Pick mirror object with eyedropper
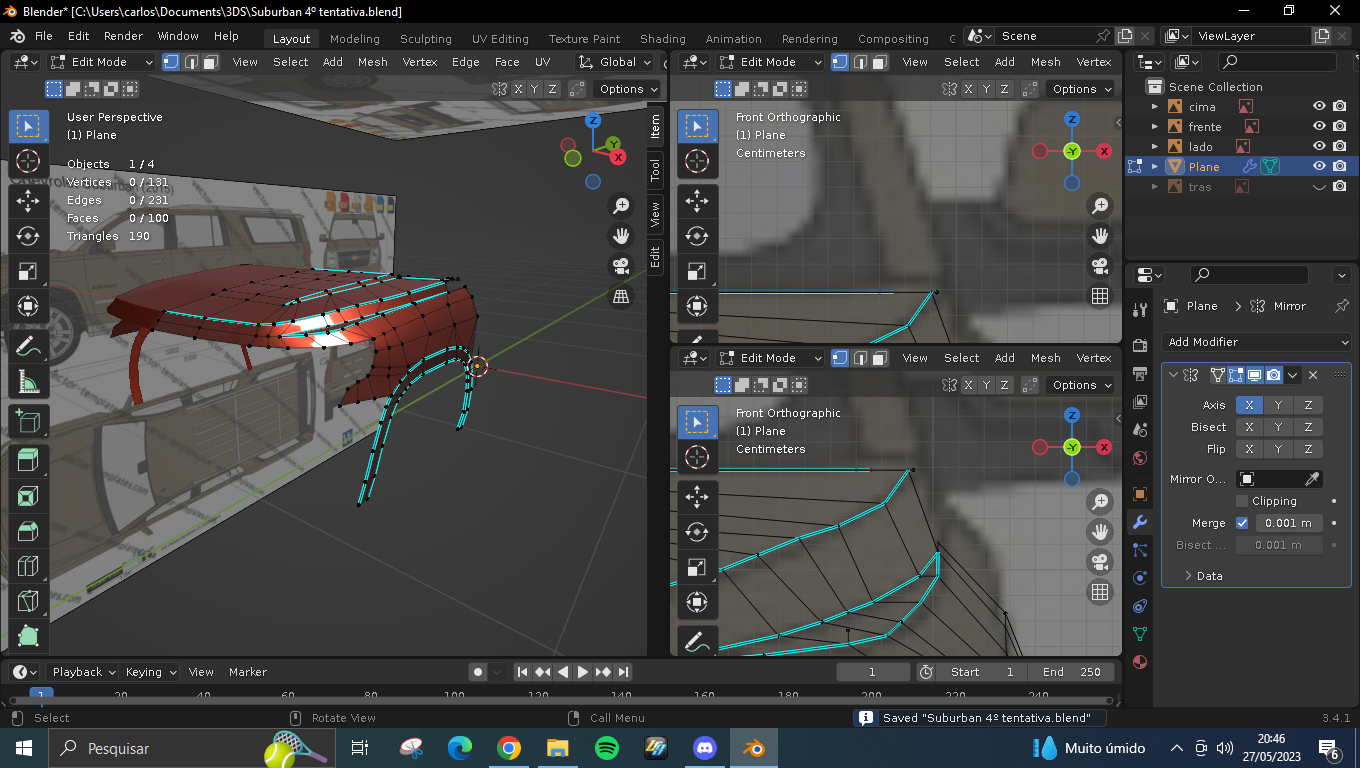This screenshot has width=1360, height=768. click(1312, 479)
